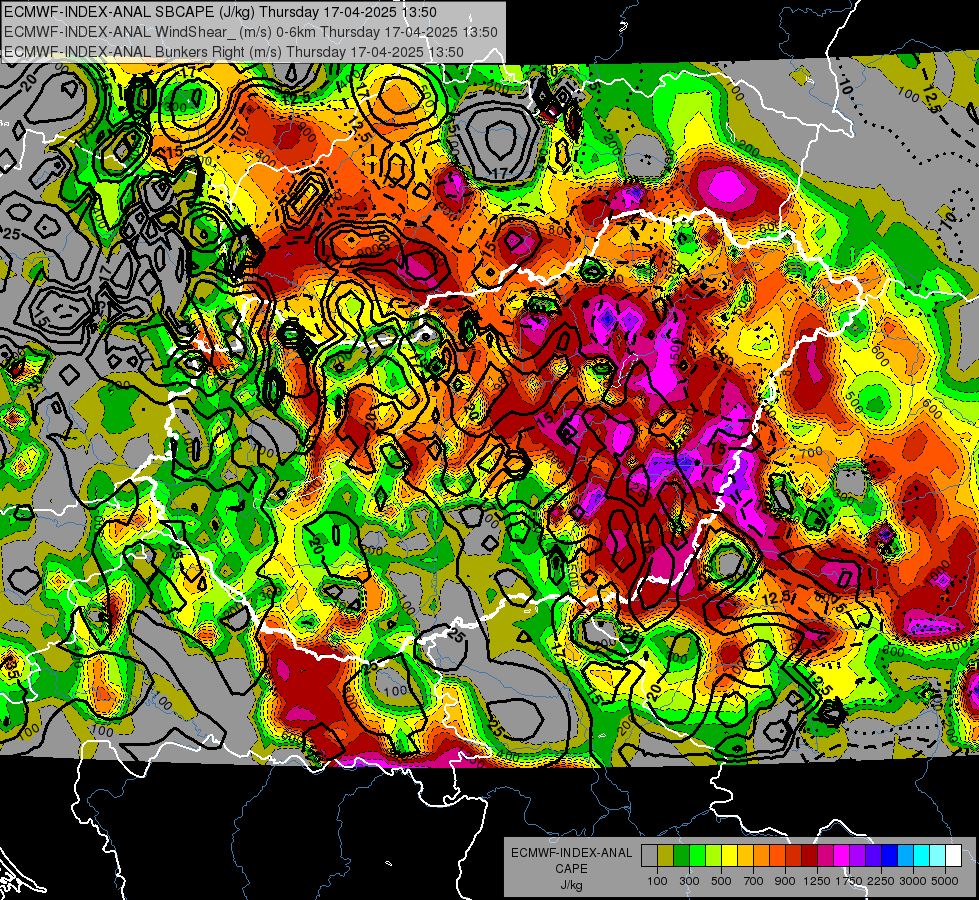Click the 5000 tick label in legend
The width and height of the screenshot is (979, 900).
[945, 881]
